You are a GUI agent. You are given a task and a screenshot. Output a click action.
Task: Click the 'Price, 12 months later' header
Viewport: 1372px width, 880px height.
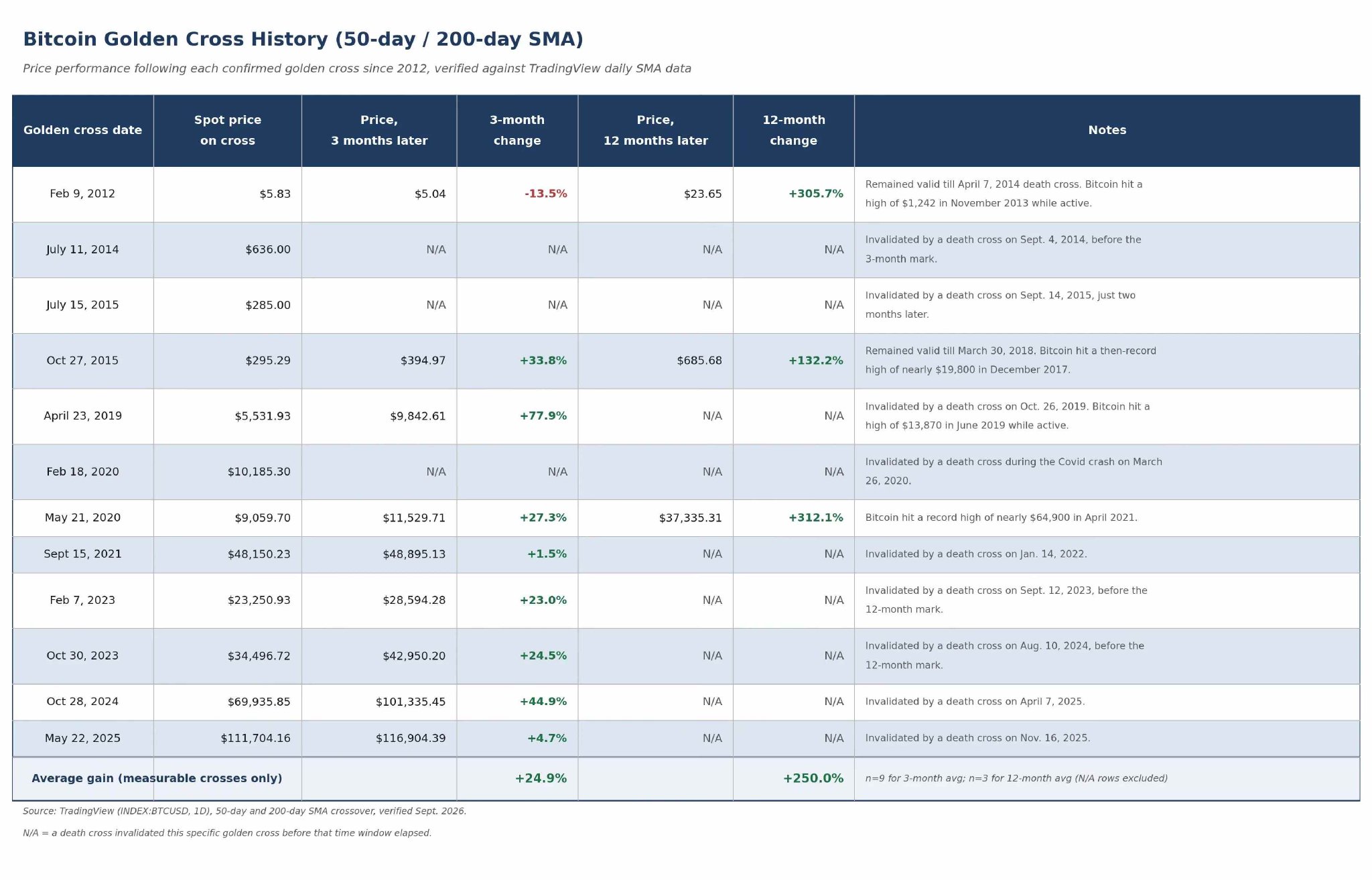point(655,130)
